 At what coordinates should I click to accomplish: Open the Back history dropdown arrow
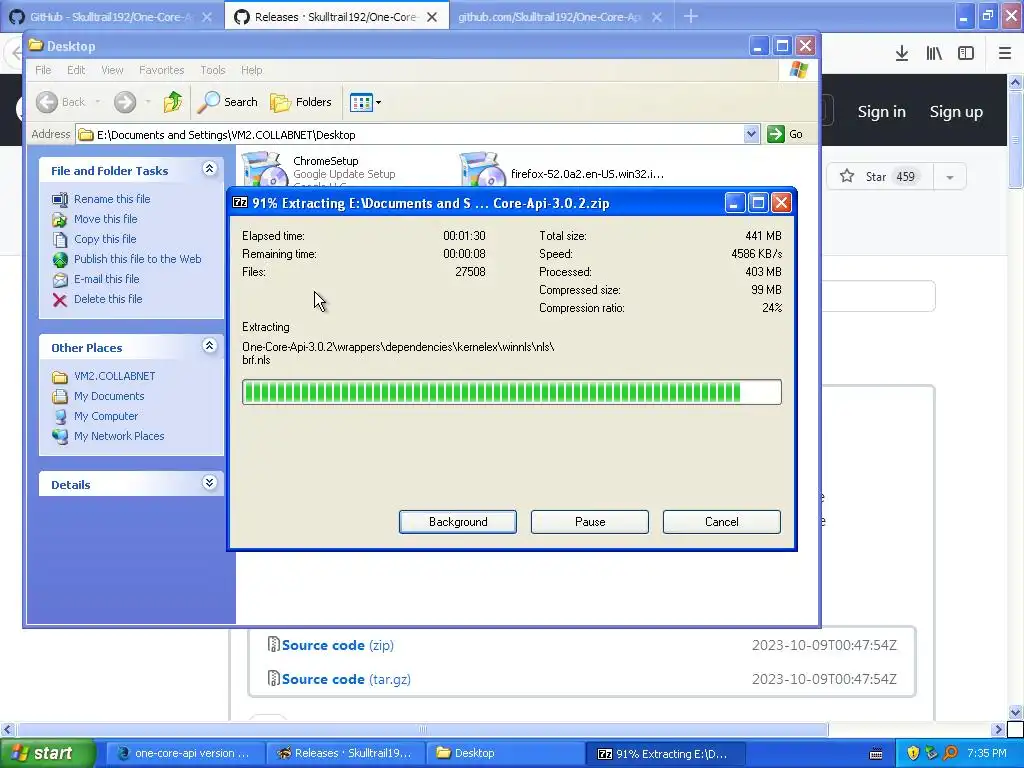tap(97, 102)
